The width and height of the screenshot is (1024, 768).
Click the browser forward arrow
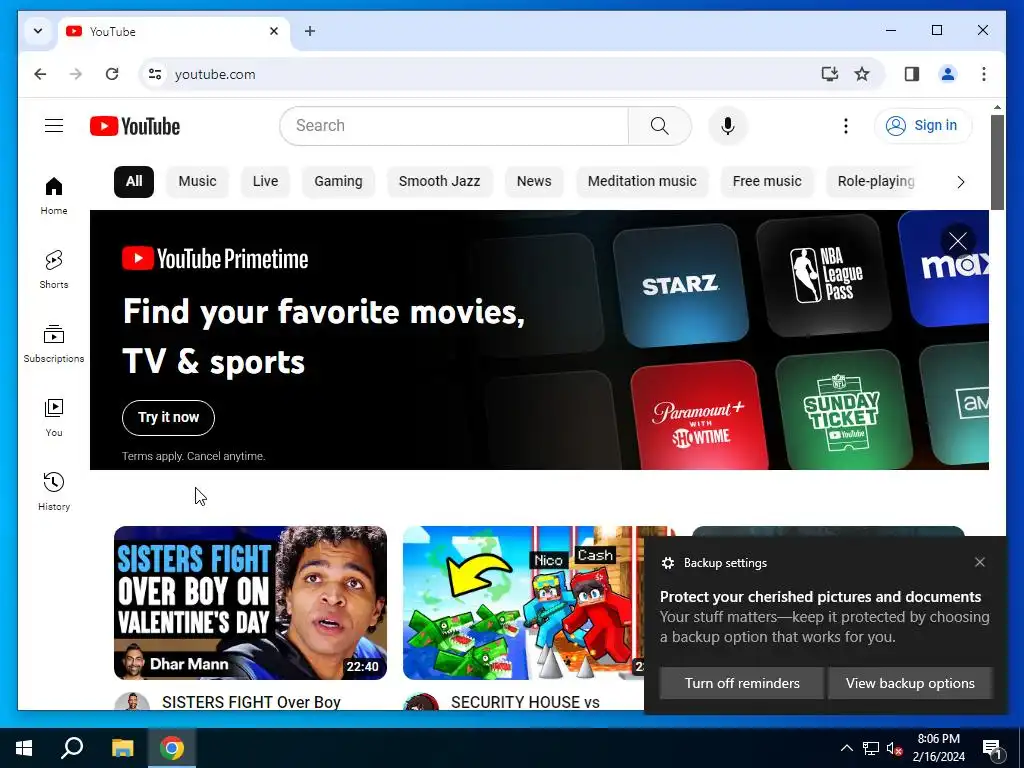pyautogui.click(x=76, y=74)
